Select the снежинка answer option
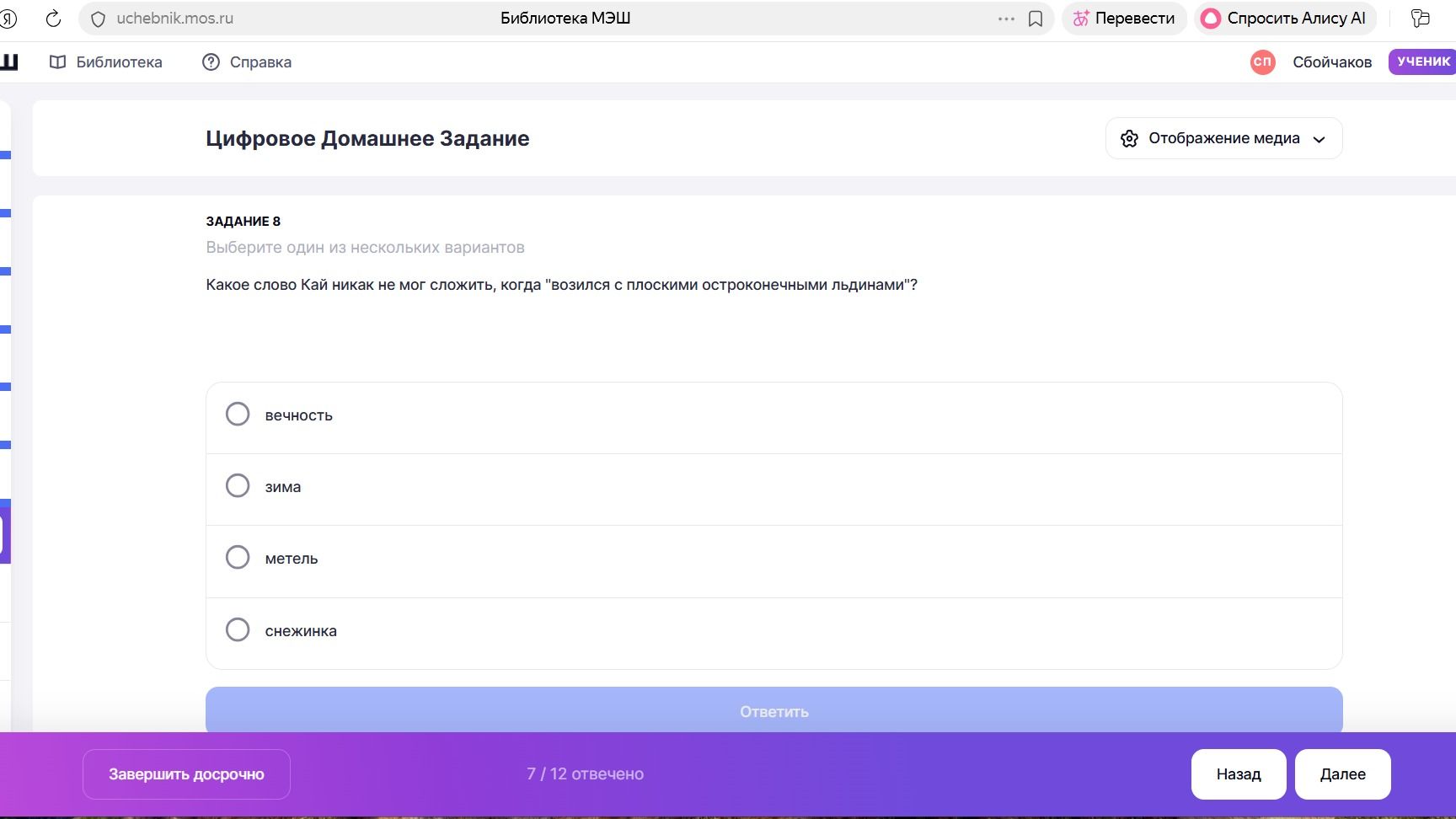Screen dimensions: 1456x819 [x=773, y=633]
